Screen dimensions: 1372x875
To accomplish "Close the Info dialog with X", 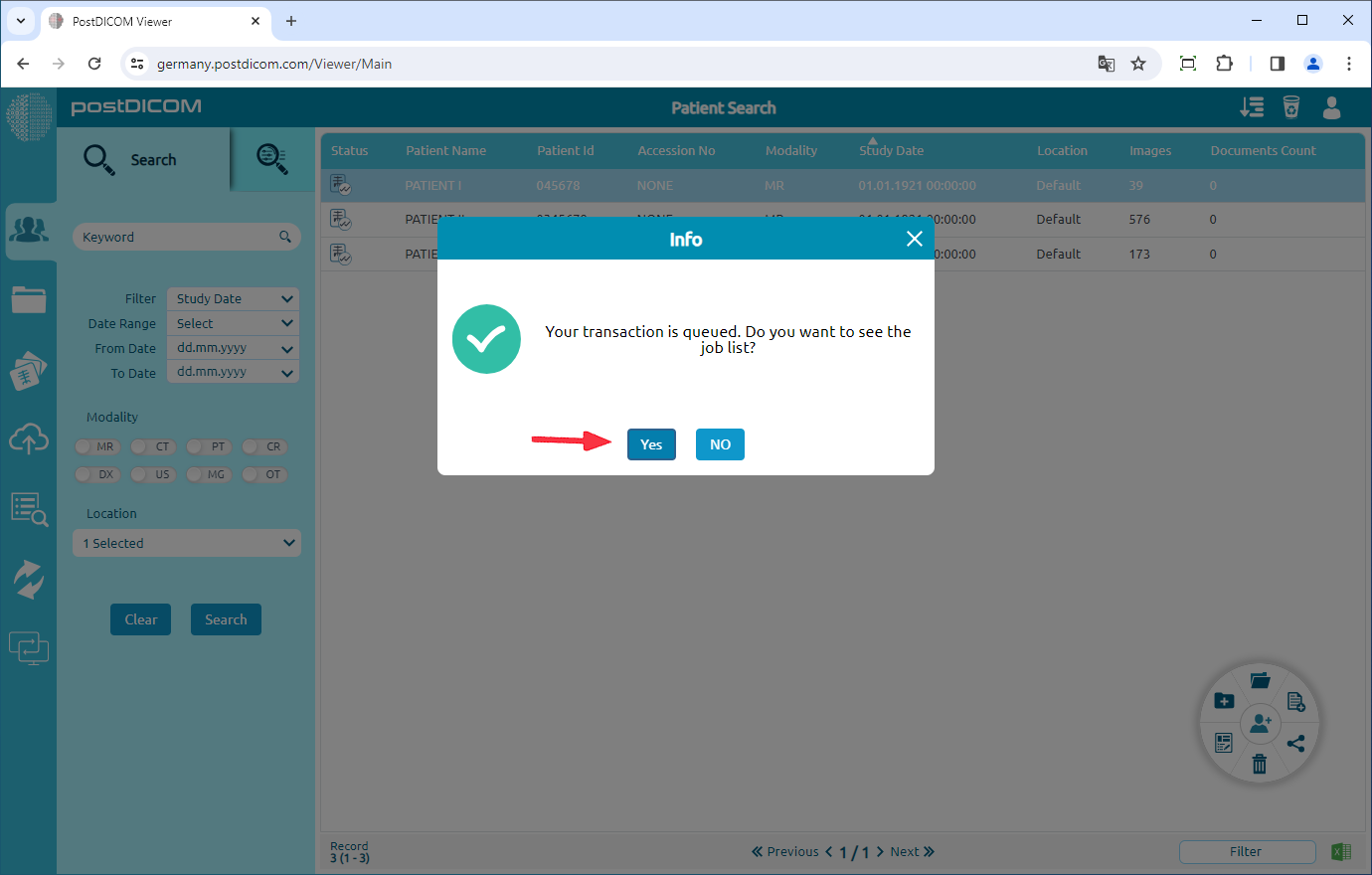I will point(915,239).
